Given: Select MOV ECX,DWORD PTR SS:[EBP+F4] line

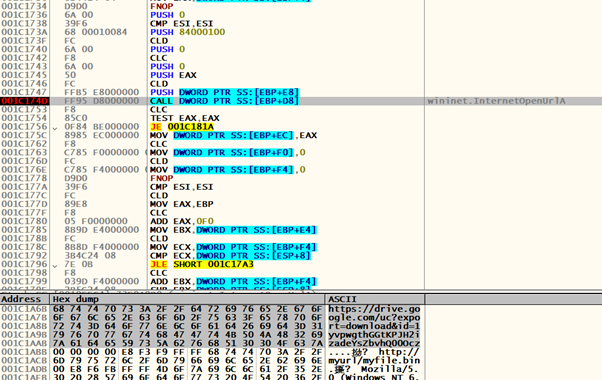Looking at the screenshot, I should (233, 247).
